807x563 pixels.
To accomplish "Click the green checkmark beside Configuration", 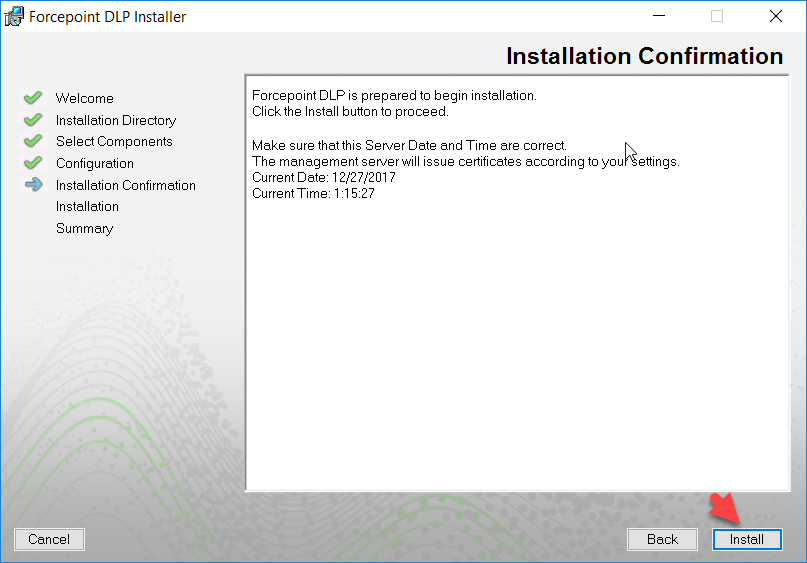I will pos(33,163).
